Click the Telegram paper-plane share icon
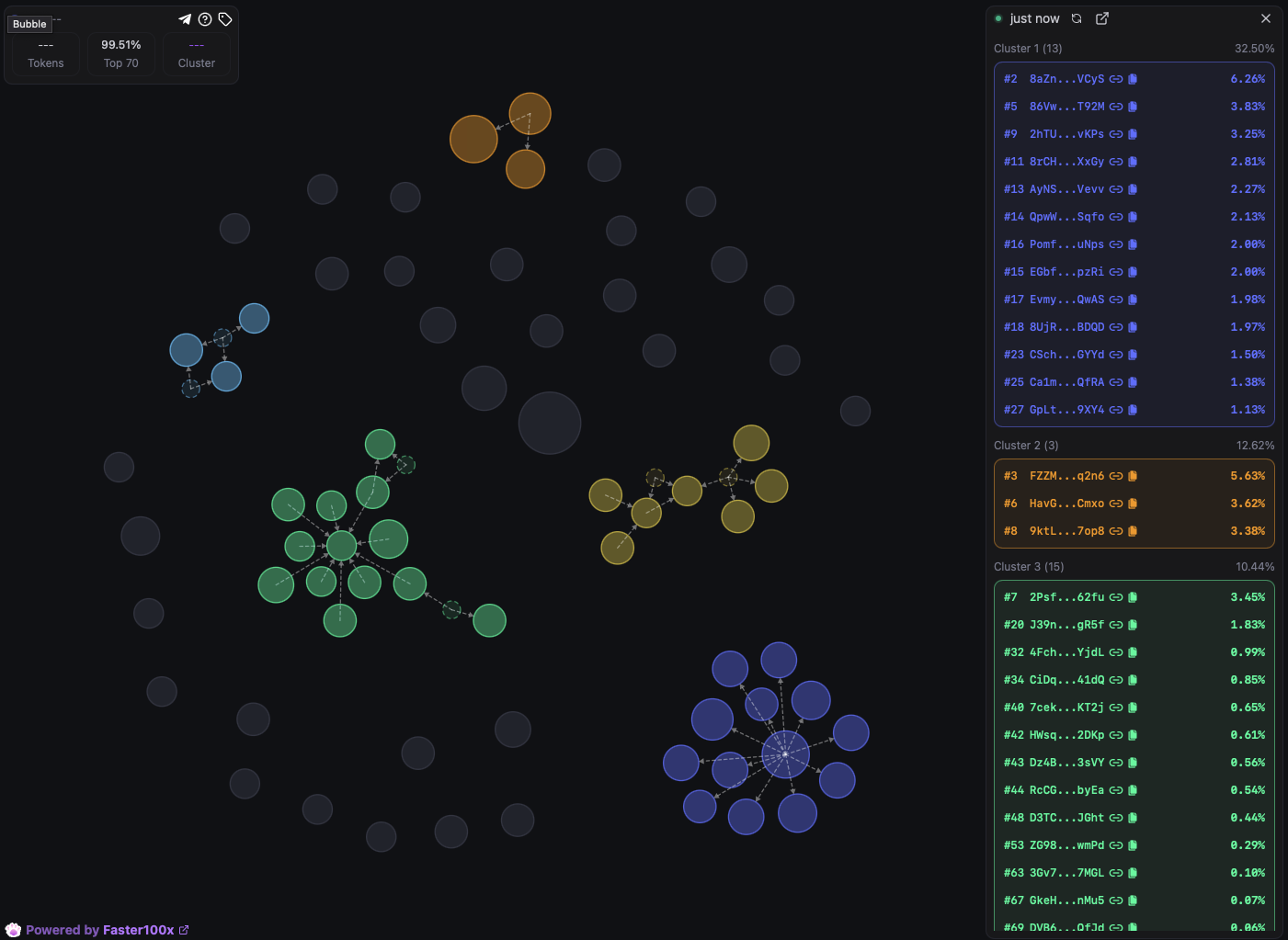This screenshot has height=940, width=1288. coord(185,19)
